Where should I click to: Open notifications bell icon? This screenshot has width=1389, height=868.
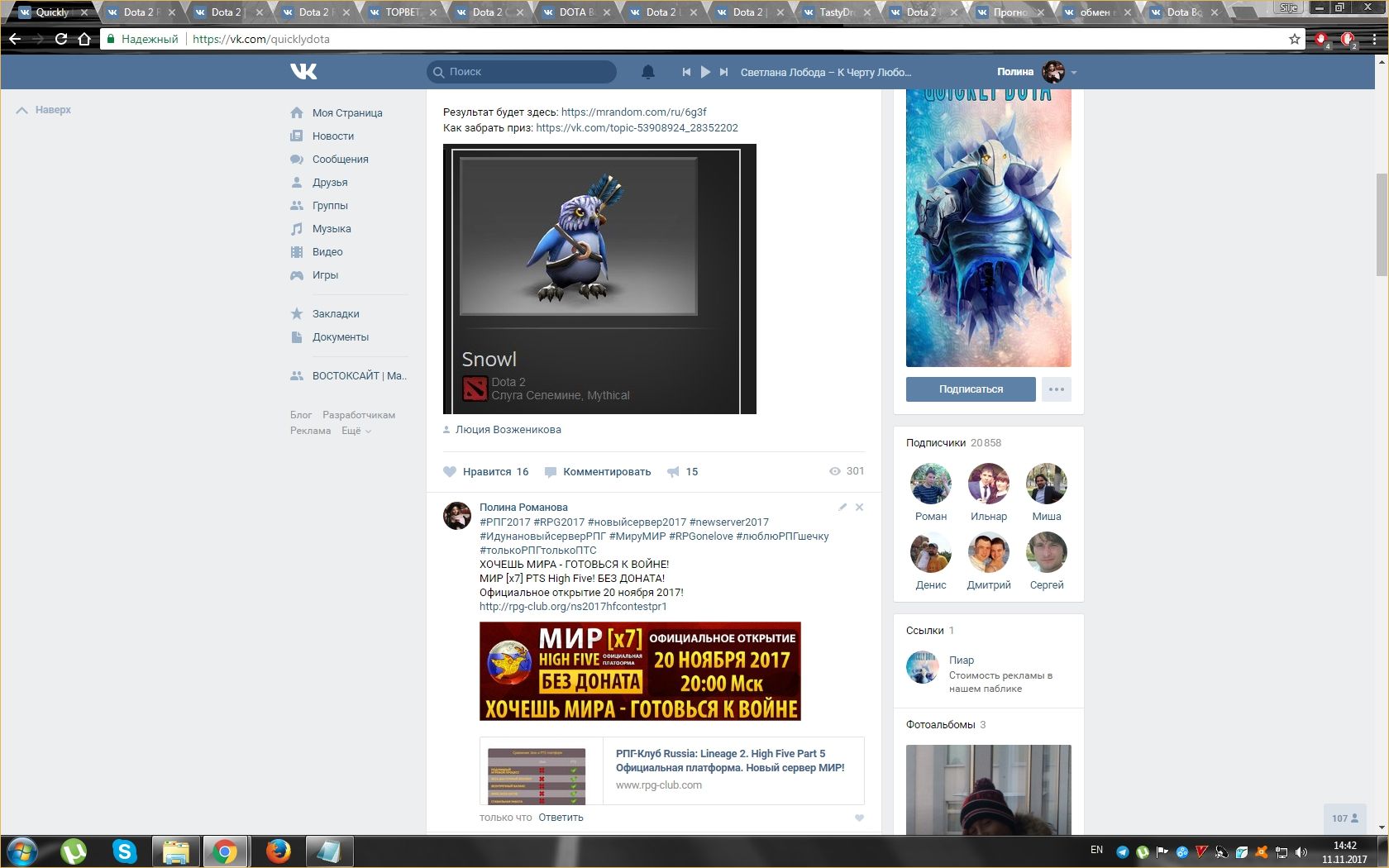[x=648, y=72]
